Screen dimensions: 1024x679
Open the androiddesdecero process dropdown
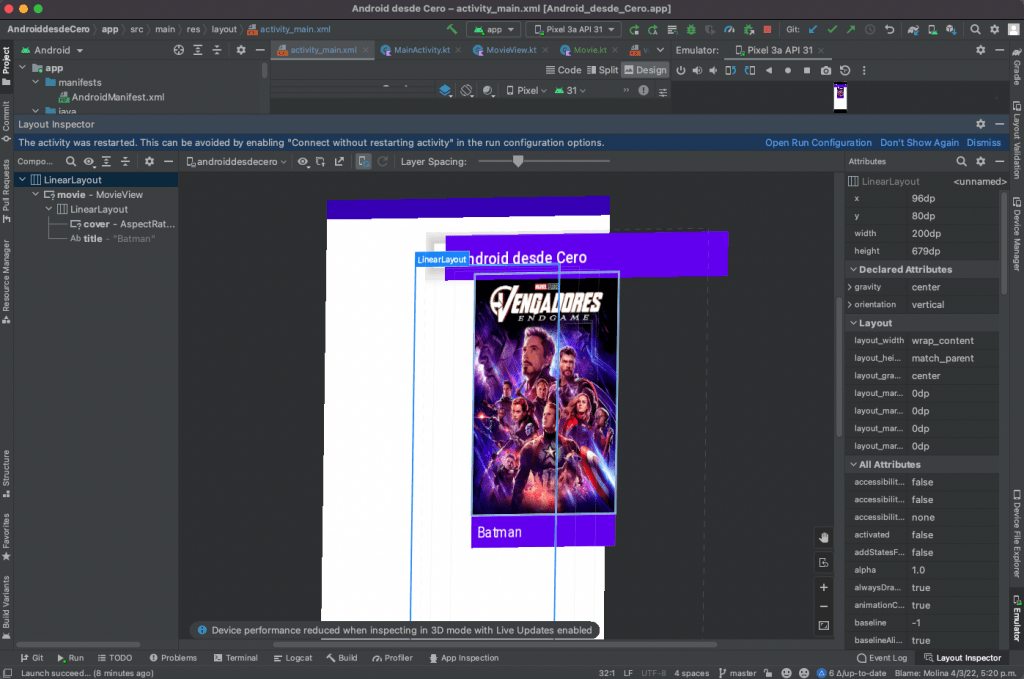pyautogui.click(x=236, y=161)
